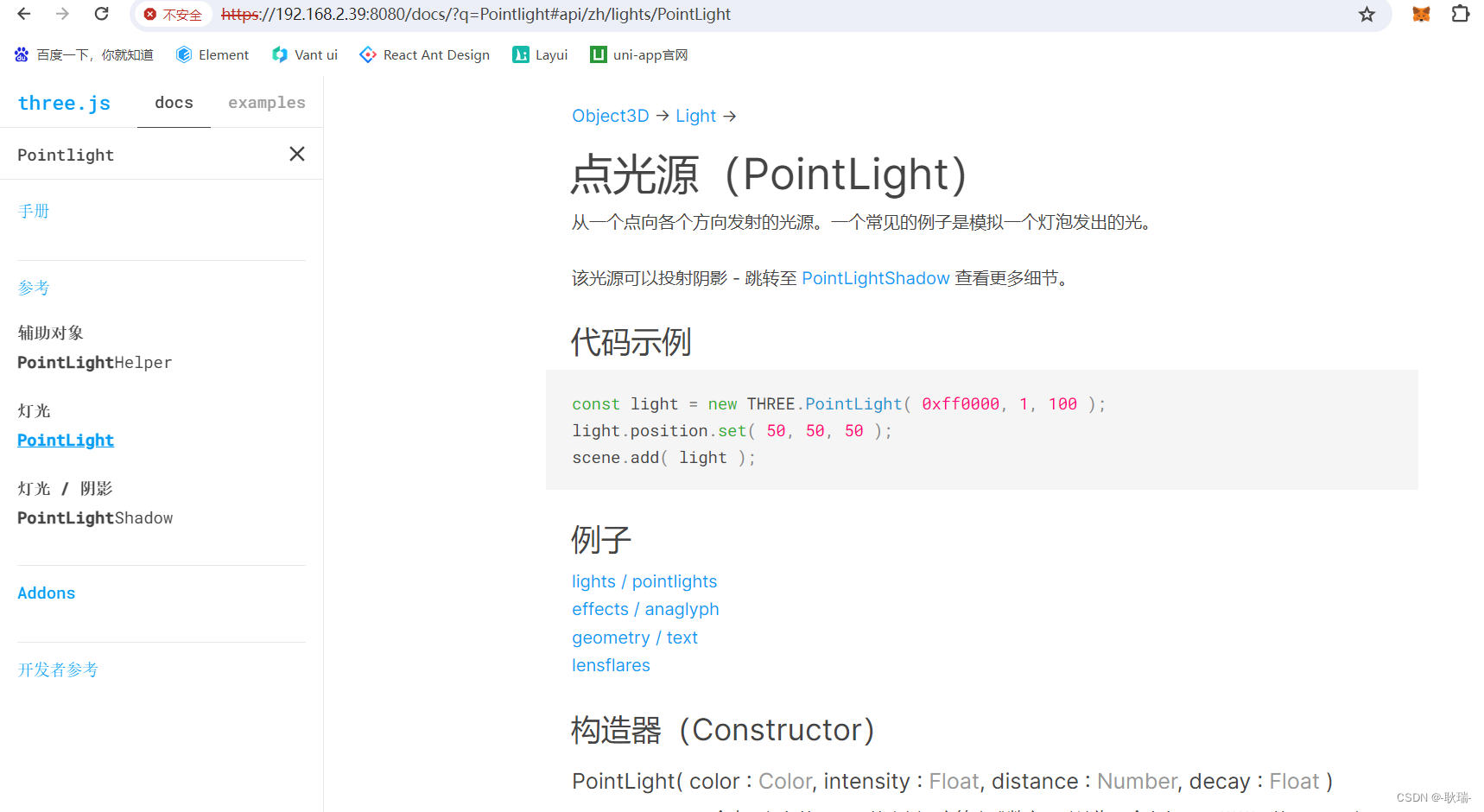Bookmark this page with the star icon
The width and height of the screenshot is (1484, 812).
1367,15
